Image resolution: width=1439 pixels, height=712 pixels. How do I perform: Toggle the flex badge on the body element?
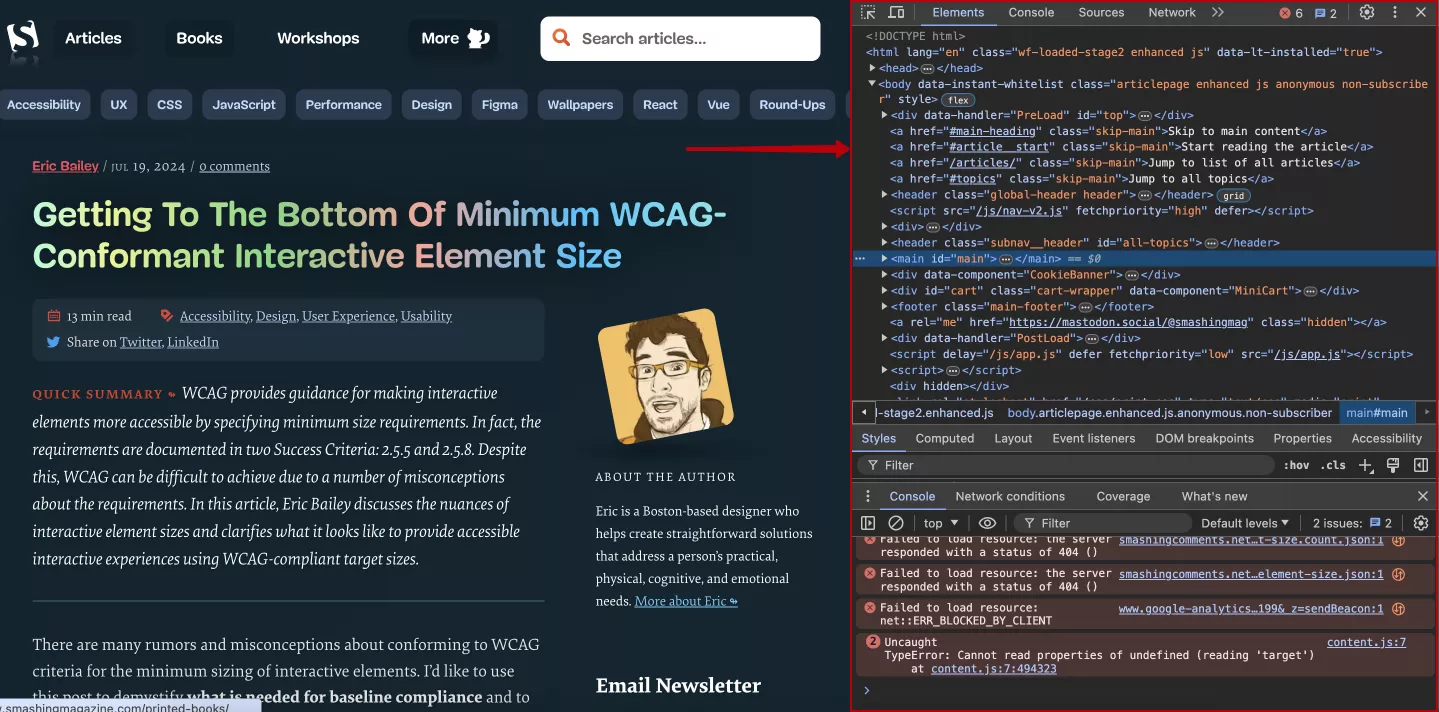tap(959, 100)
